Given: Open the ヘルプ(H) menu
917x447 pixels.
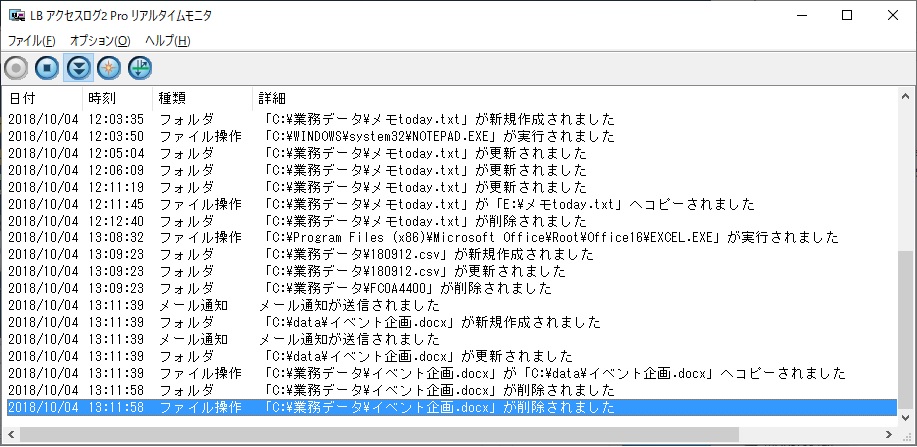Looking at the screenshot, I should point(167,41).
